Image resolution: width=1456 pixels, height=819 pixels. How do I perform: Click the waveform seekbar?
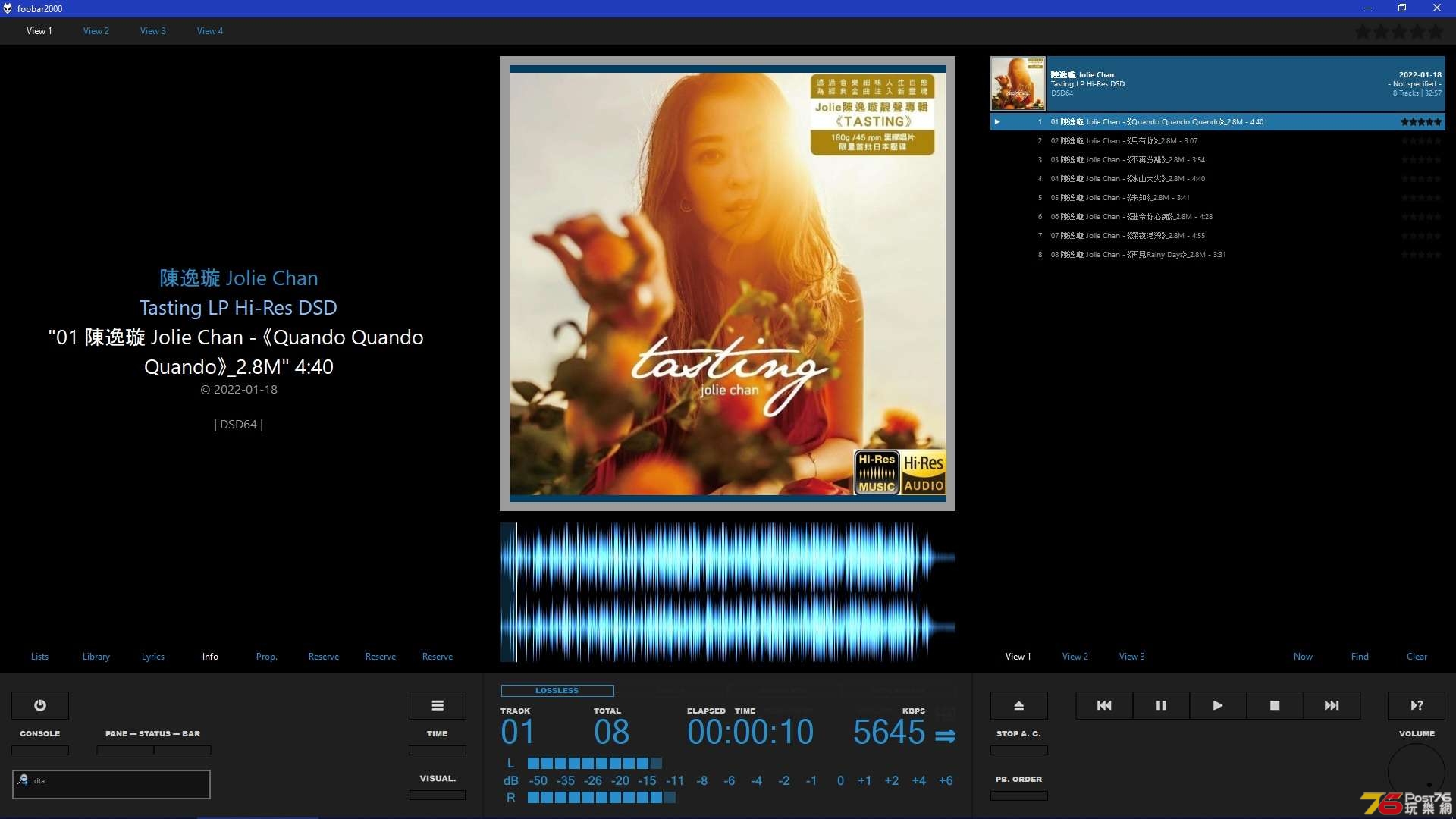728,592
